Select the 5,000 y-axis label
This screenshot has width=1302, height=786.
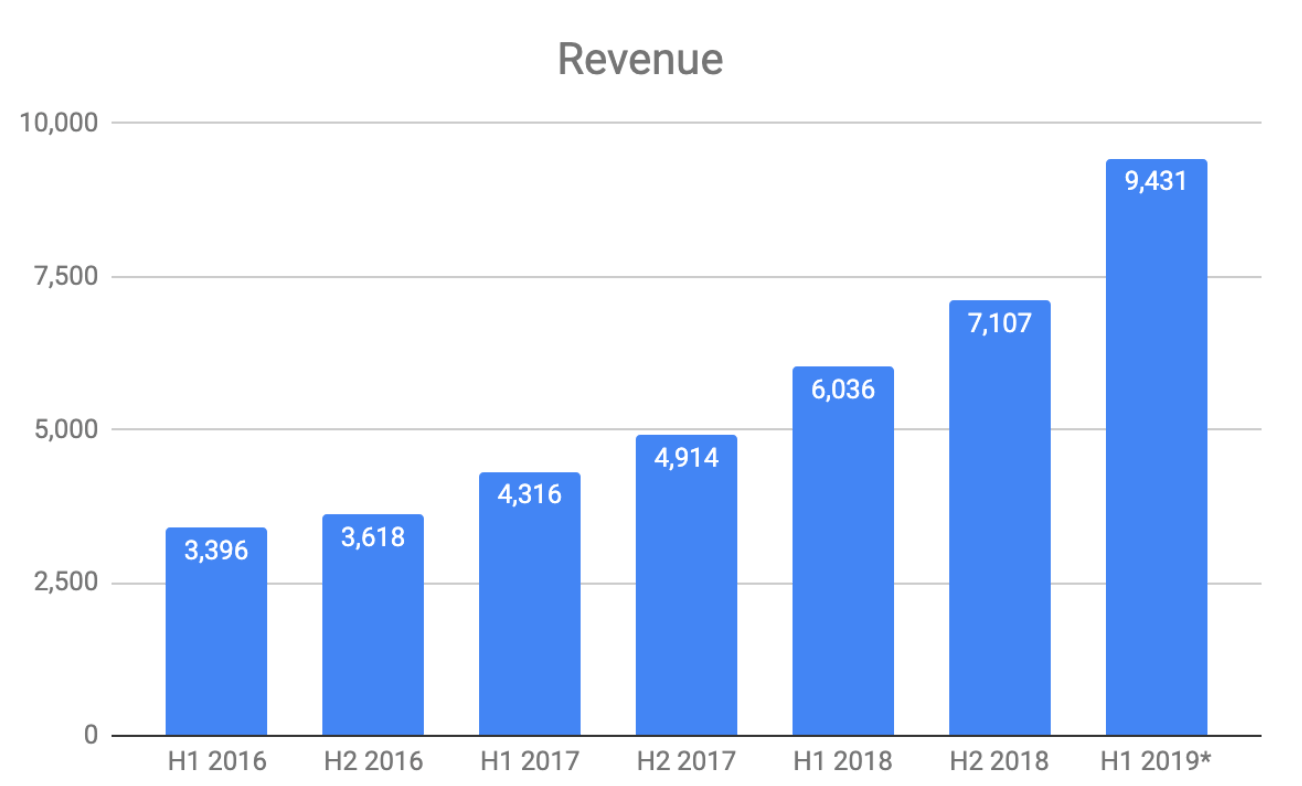(x=65, y=430)
